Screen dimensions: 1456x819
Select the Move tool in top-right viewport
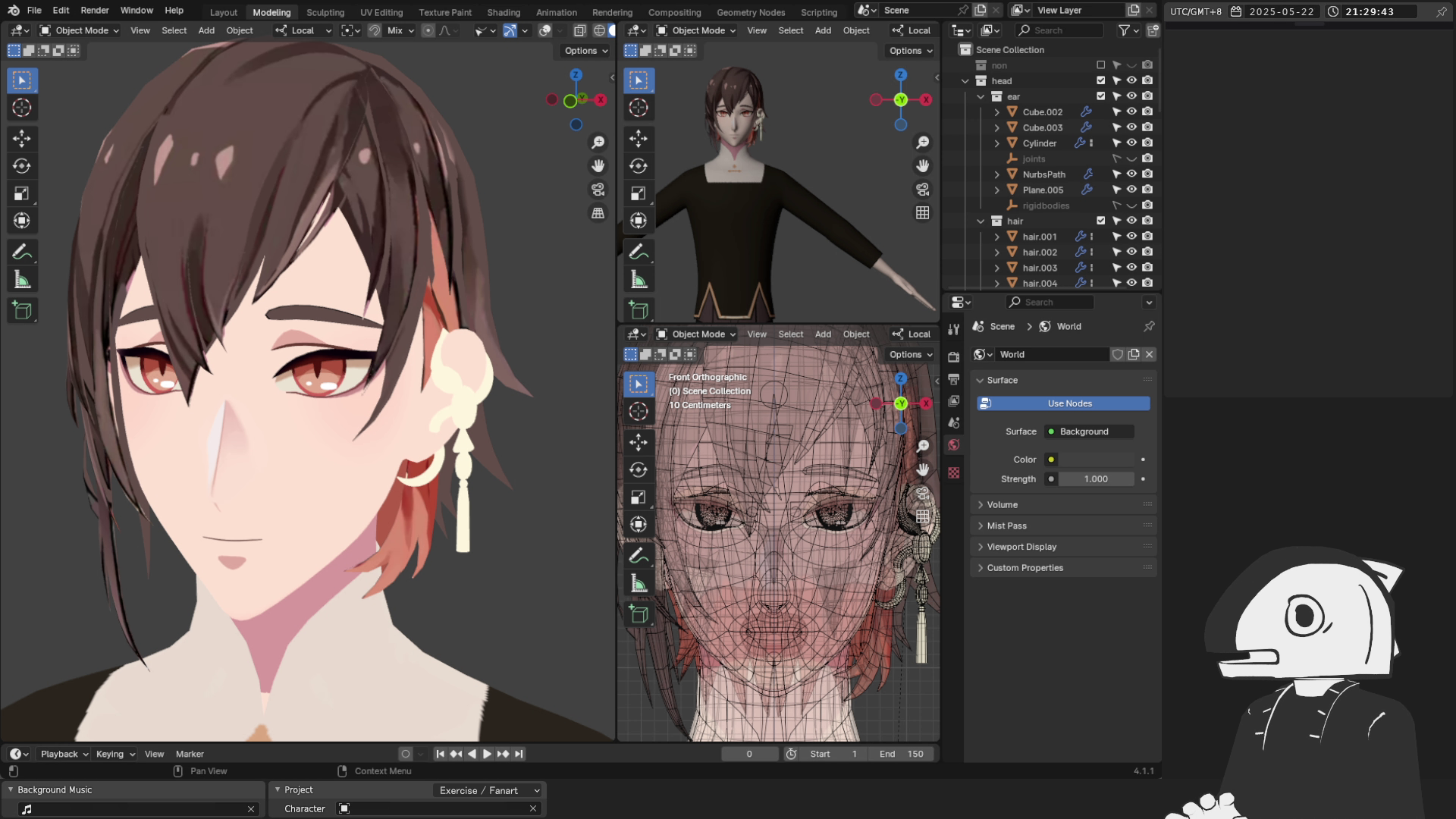point(639,138)
